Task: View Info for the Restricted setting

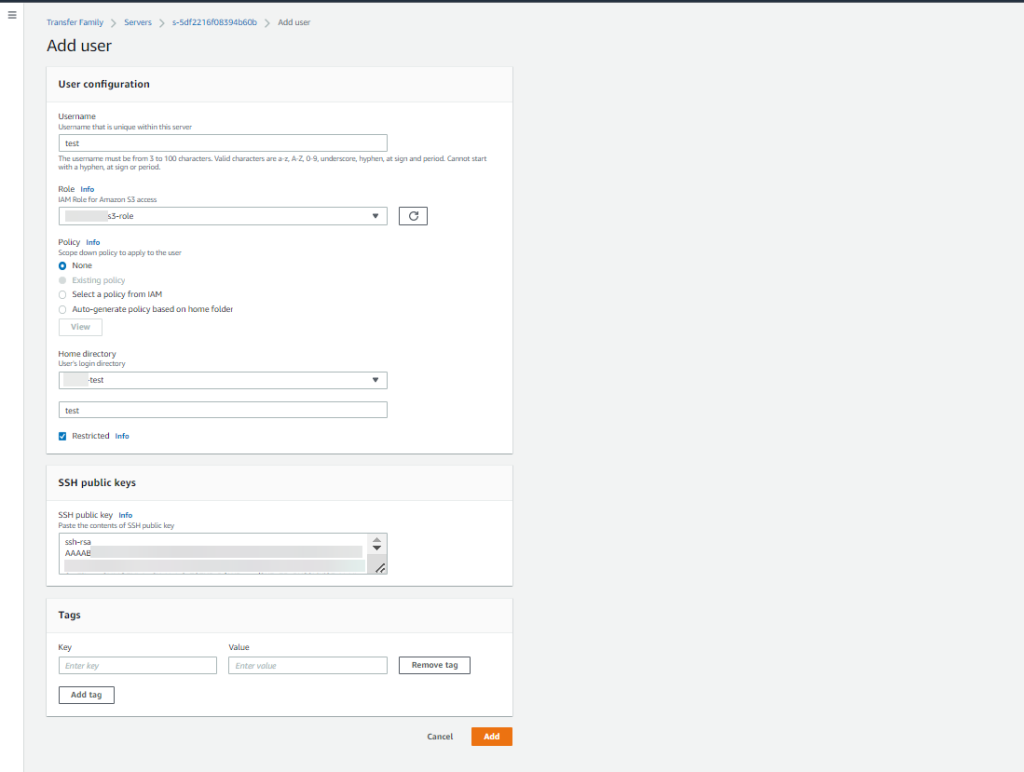Action: tap(122, 435)
